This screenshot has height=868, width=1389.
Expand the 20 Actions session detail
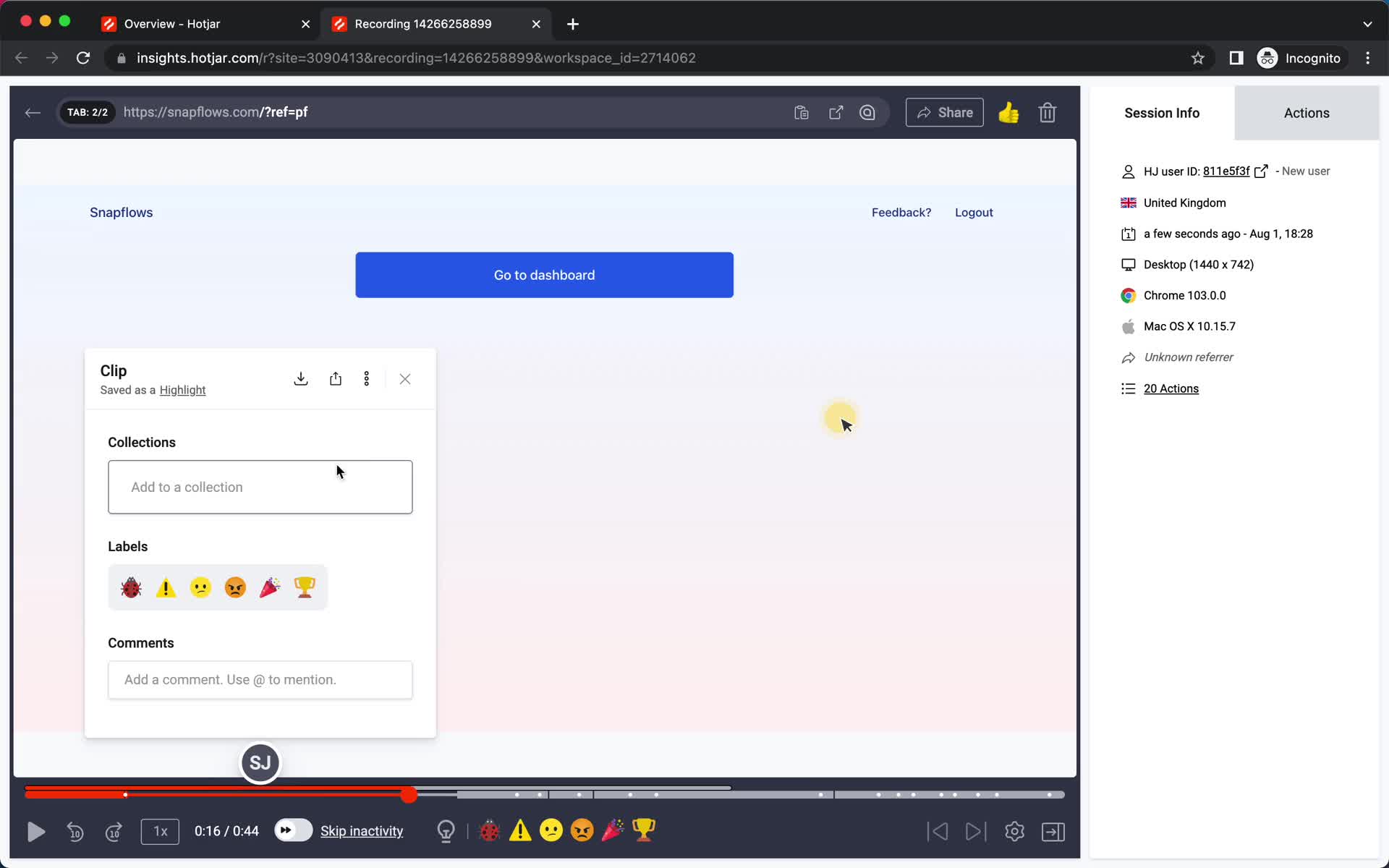[x=1171, y=388]
